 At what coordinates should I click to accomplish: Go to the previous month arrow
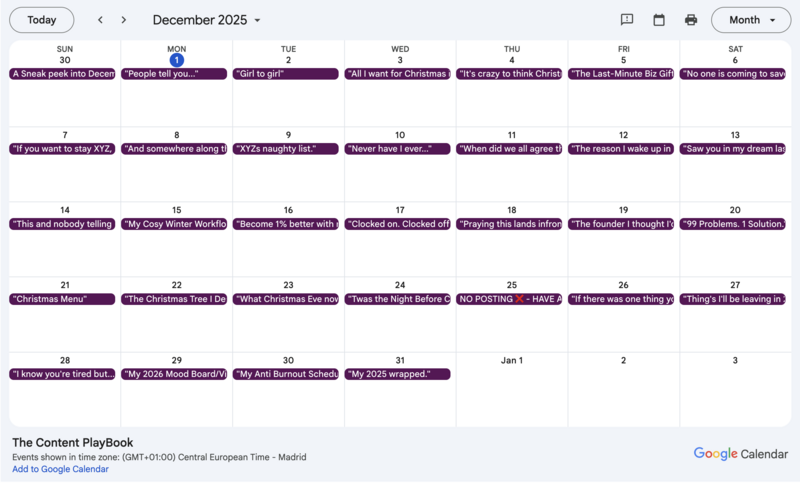[100, 20]
